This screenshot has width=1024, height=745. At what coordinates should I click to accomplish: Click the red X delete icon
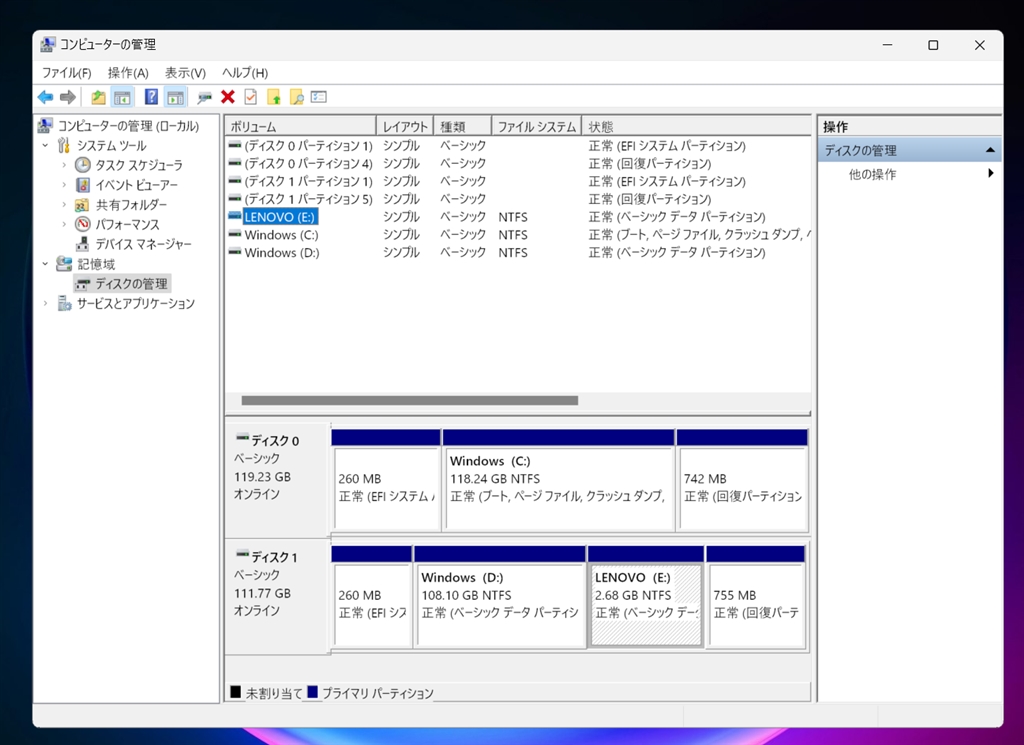click(x=228, y=97)
